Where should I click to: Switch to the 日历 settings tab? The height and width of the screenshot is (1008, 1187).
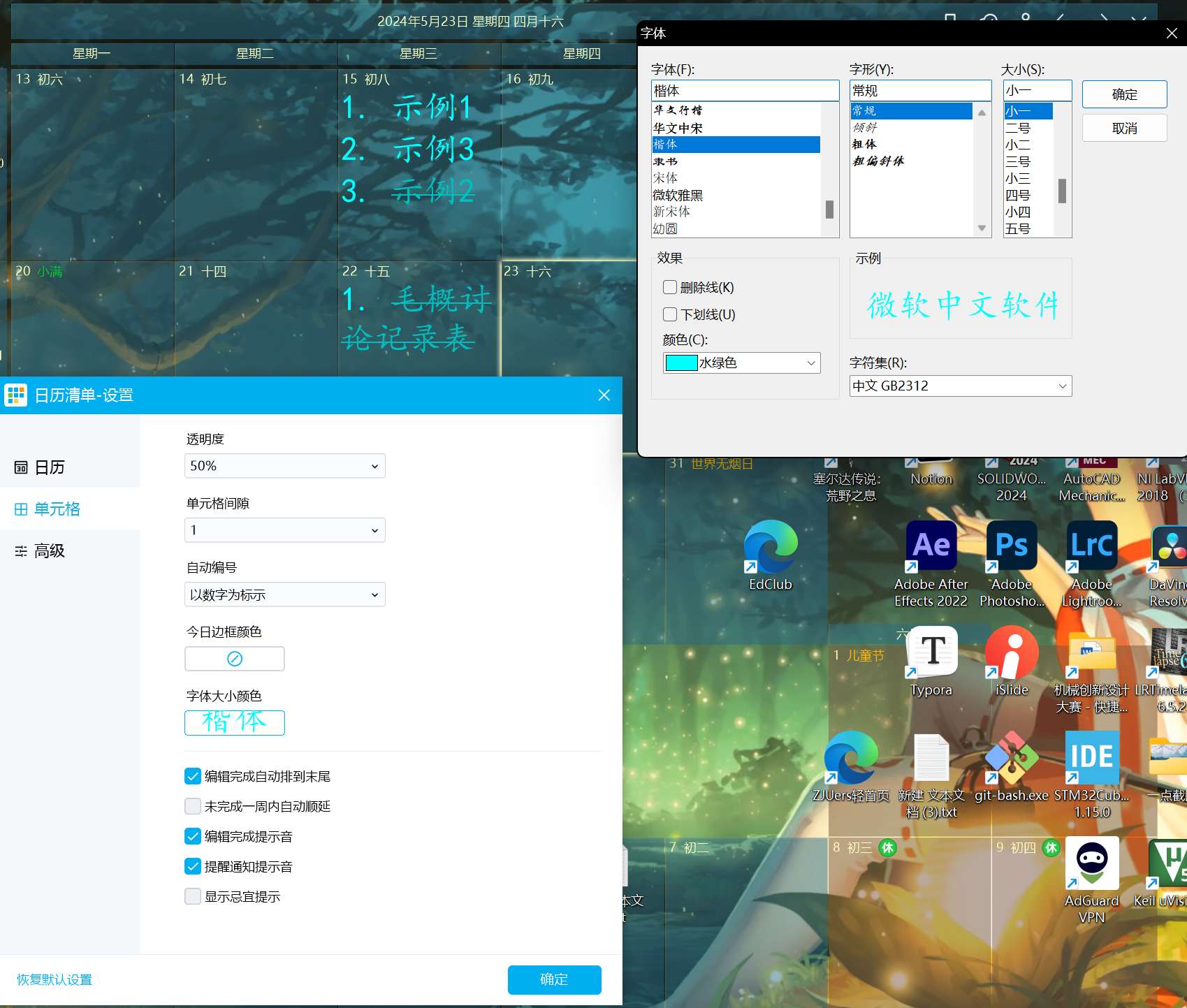pyautogui.click(x=50, y=467)
